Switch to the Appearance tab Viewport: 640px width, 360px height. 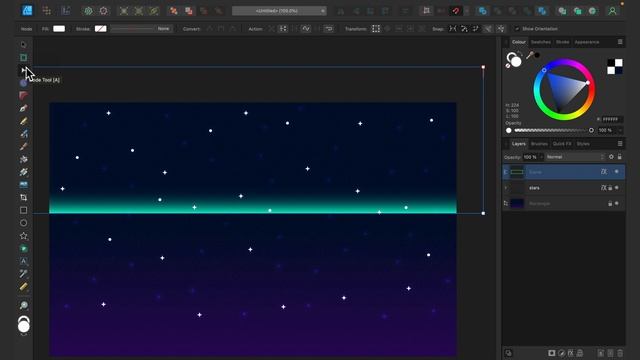coord(587,42)
